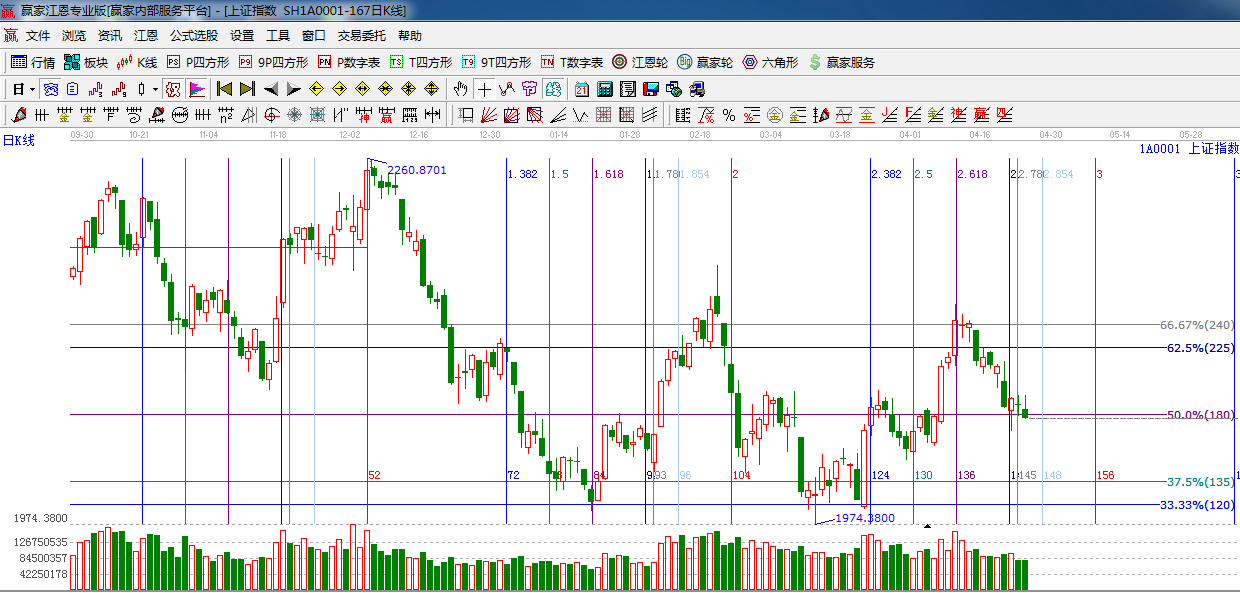
Task: Step forward with the black right arrow
Action: tap(294, 89)
